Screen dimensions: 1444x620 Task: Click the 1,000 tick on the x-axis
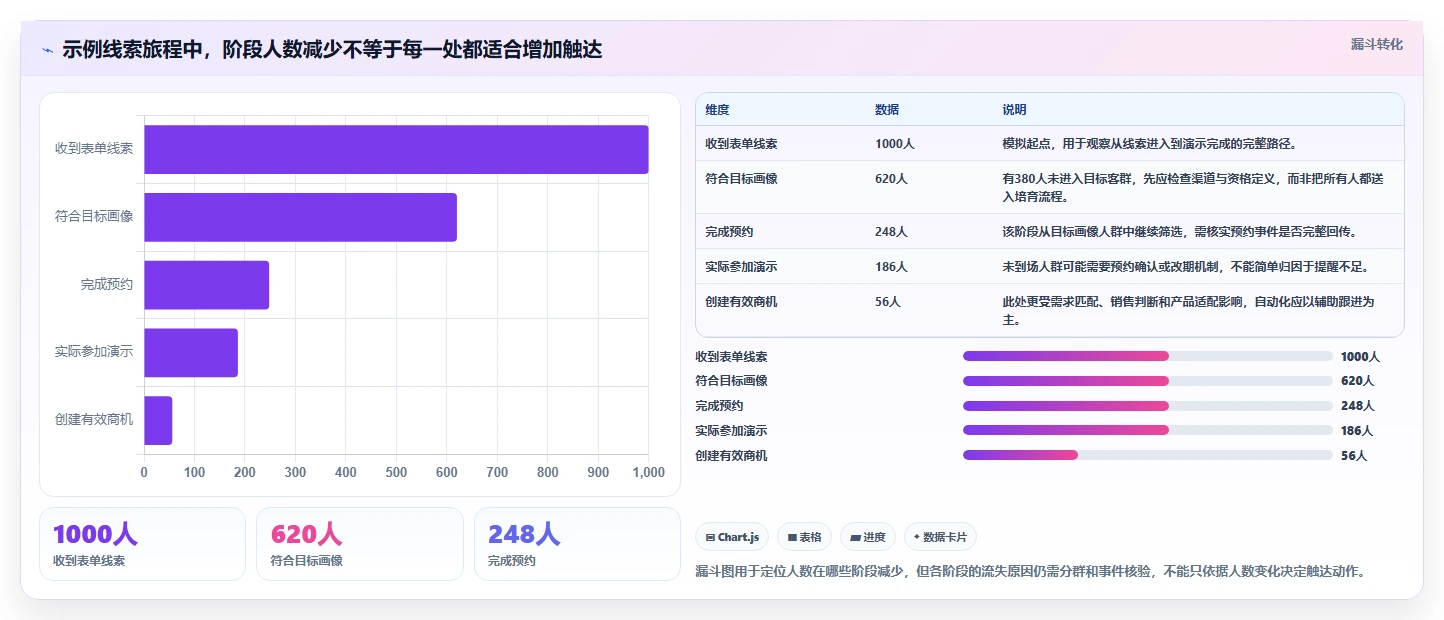[x=648, y=472]
